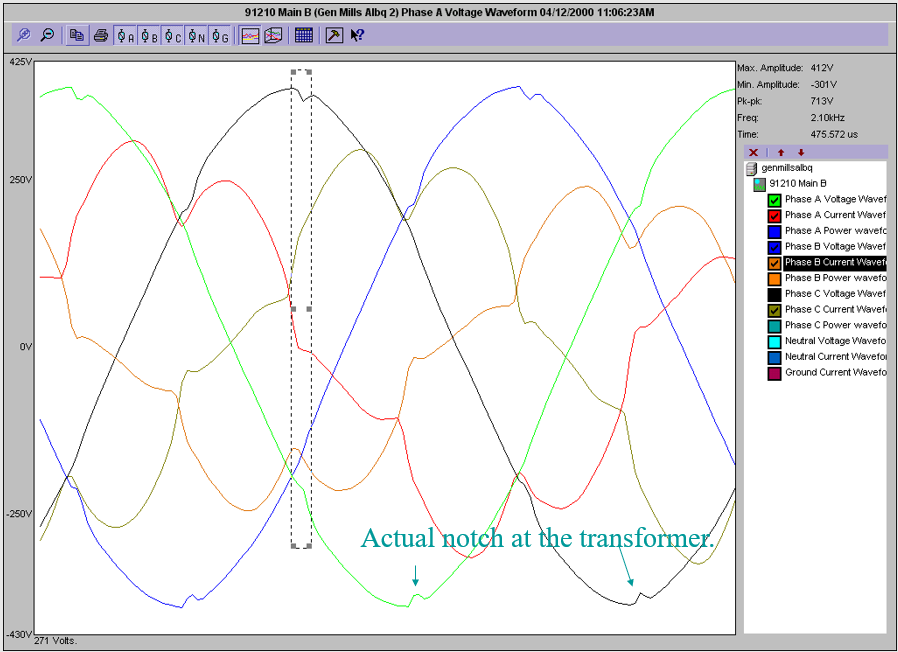
Task: Activate the What's This help pointer
Action: tap(357, 35)
